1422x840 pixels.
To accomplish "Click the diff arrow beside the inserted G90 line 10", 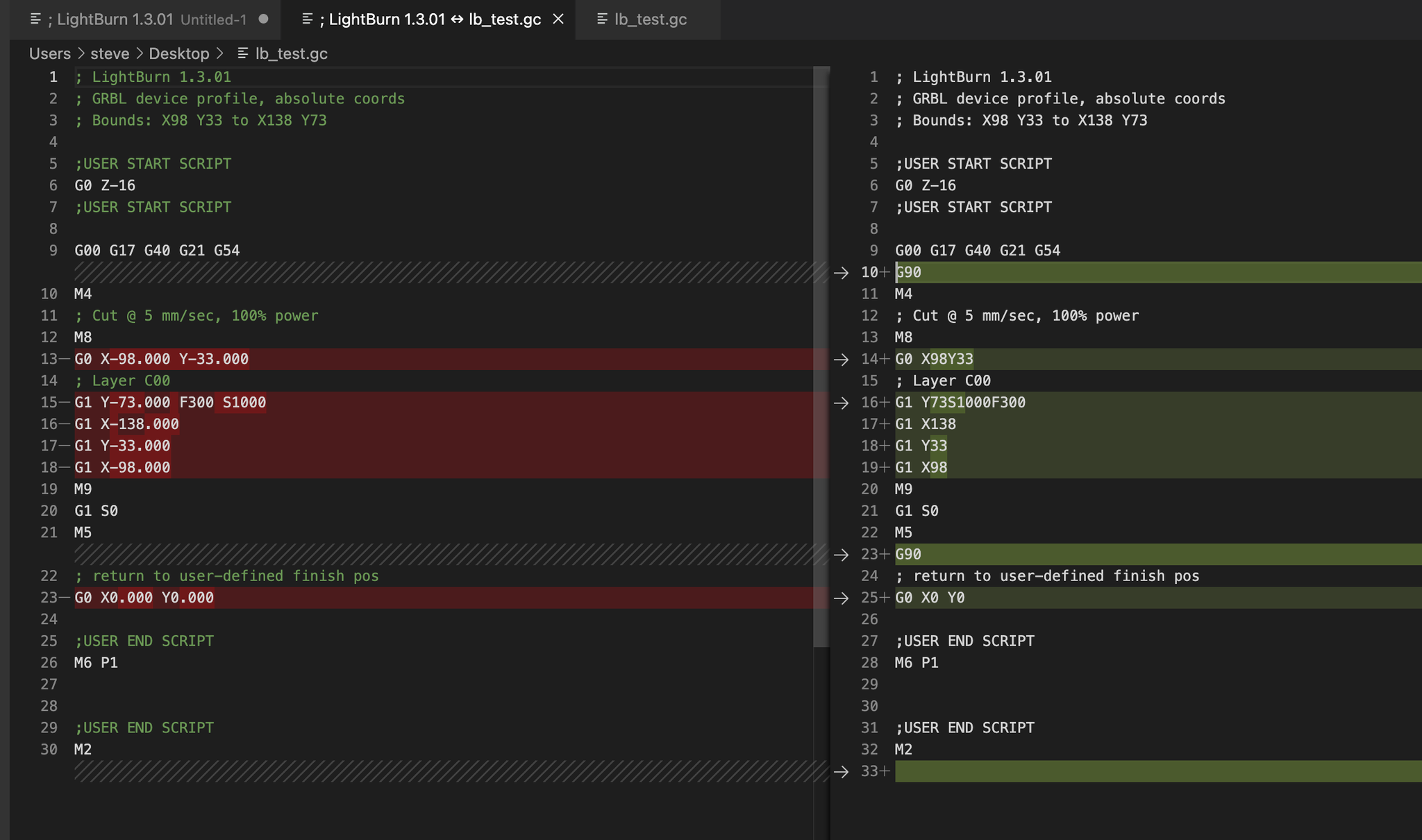I will pyautogui.click(x=842, y=272).
